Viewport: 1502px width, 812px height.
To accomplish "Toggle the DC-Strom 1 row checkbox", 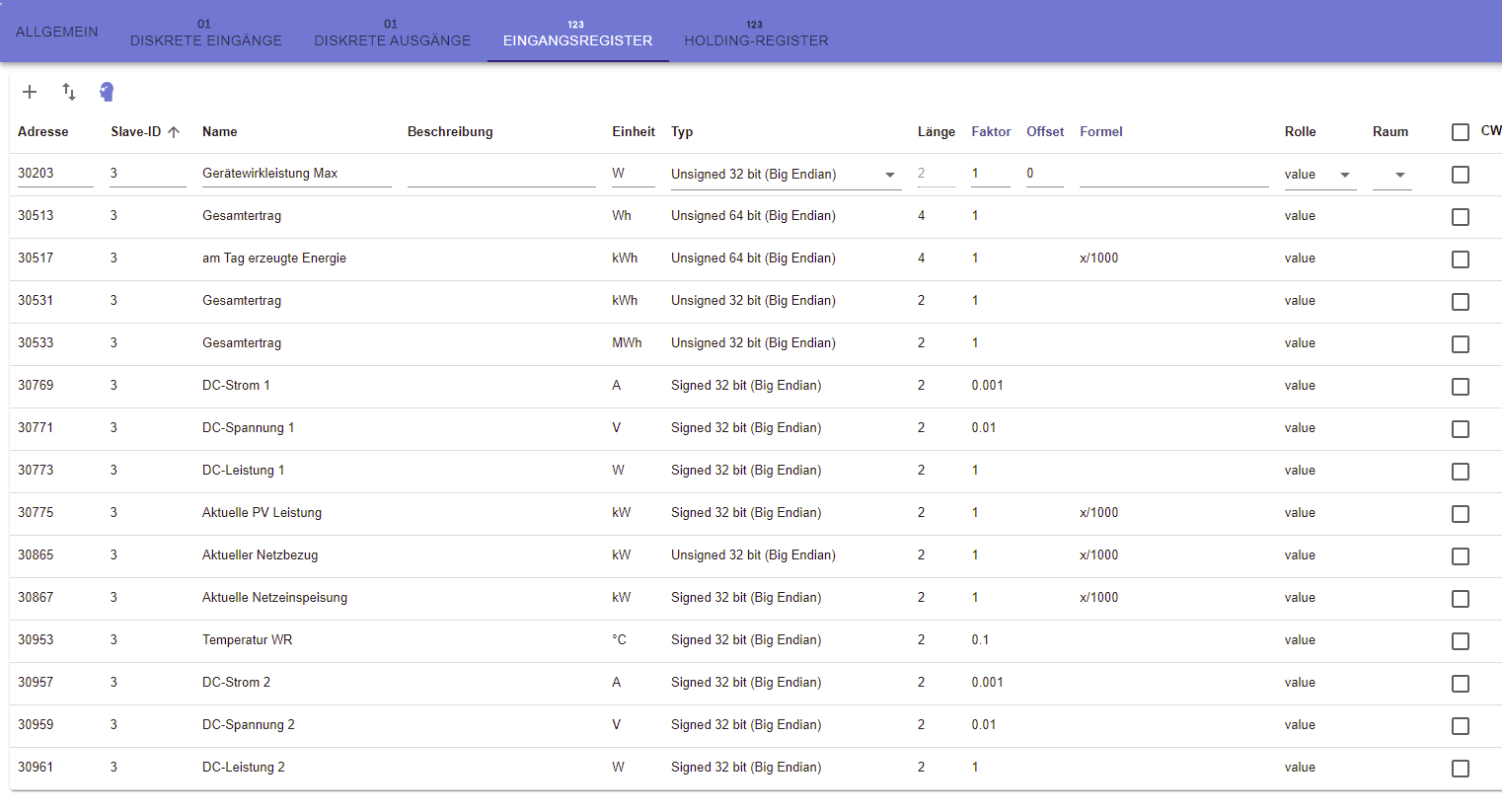I will point(1461,387).
